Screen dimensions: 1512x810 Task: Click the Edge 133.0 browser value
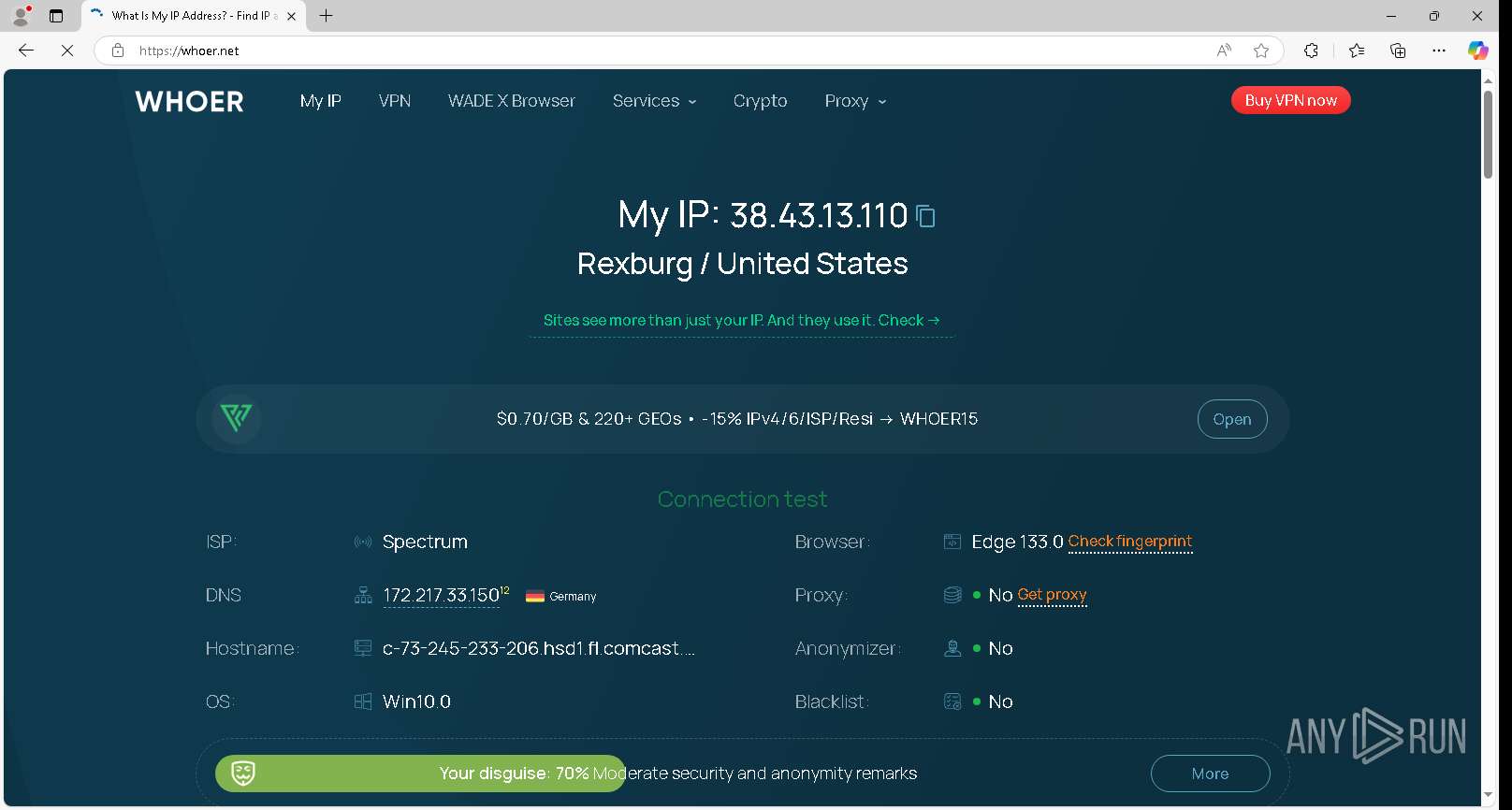(x=1017, y=542)
